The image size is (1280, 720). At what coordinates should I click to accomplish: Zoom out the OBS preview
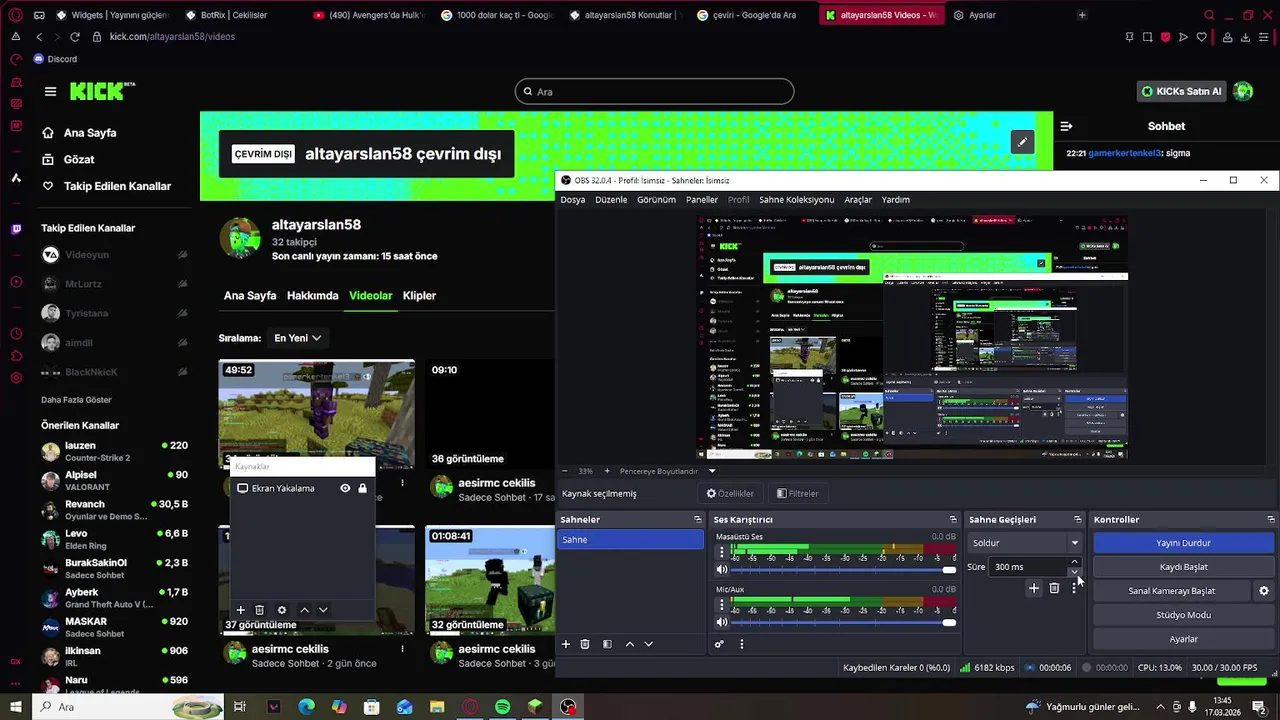564,471
